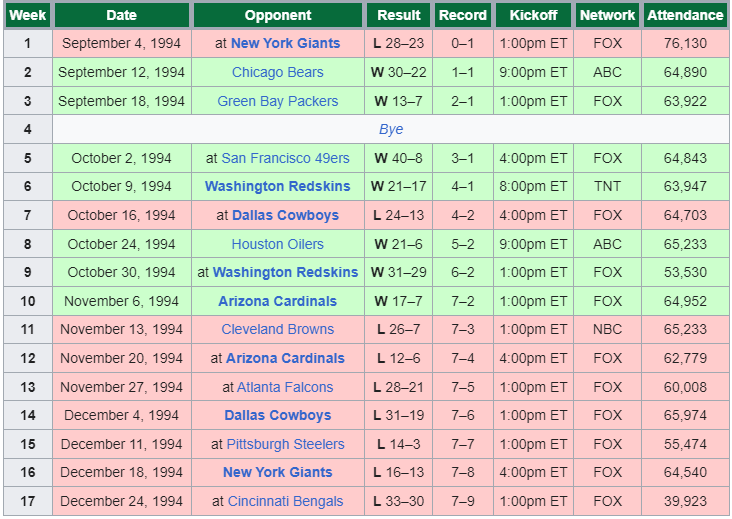Open New York Giants link in week 1
732x519 pixels.
285,43
